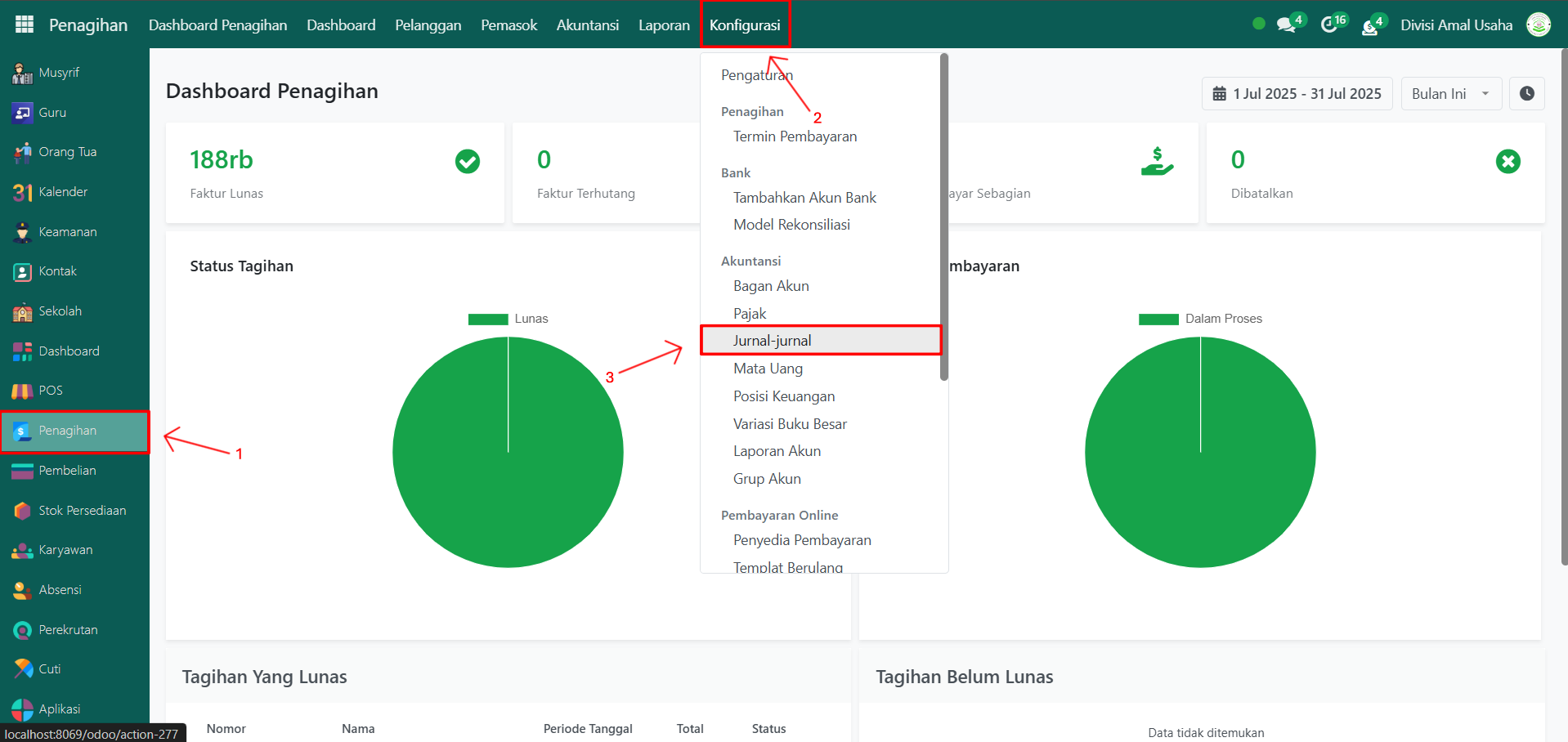Open the date range picker 1 Jul 2025
Image resolution: width=1568 pixels, height=742 pixels.
(x=1297, y=94)
